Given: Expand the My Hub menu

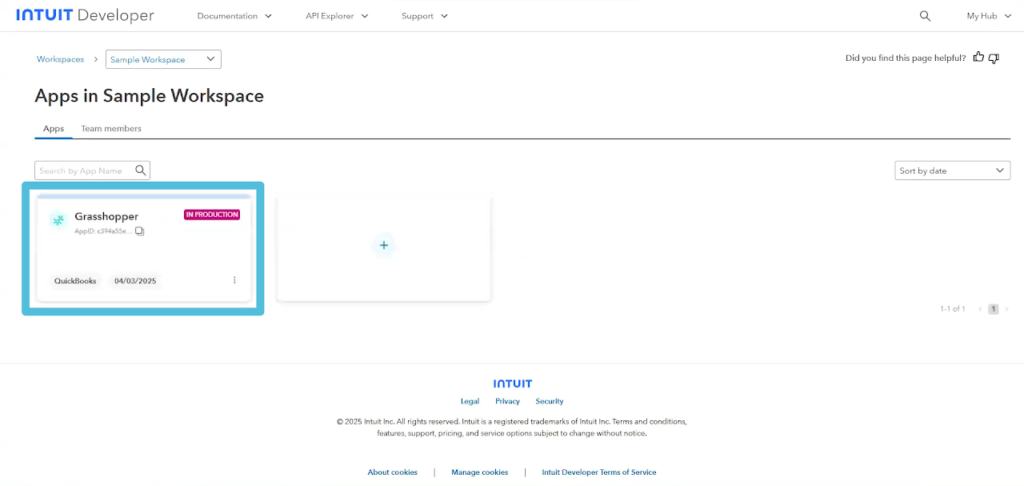Looking at the screenshot, I should click(x=989, y=16).
